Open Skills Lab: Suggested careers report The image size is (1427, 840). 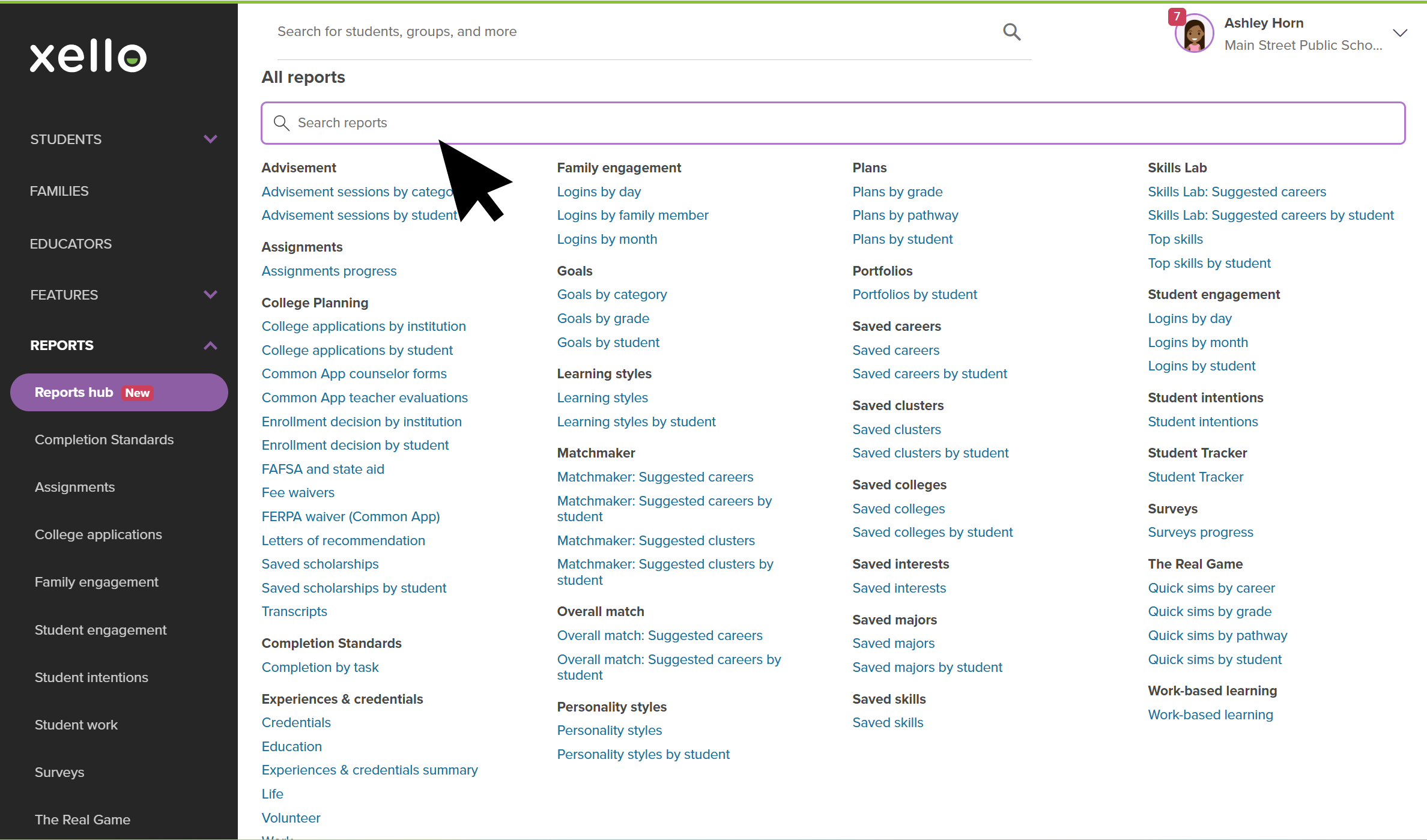(1237, 192)
